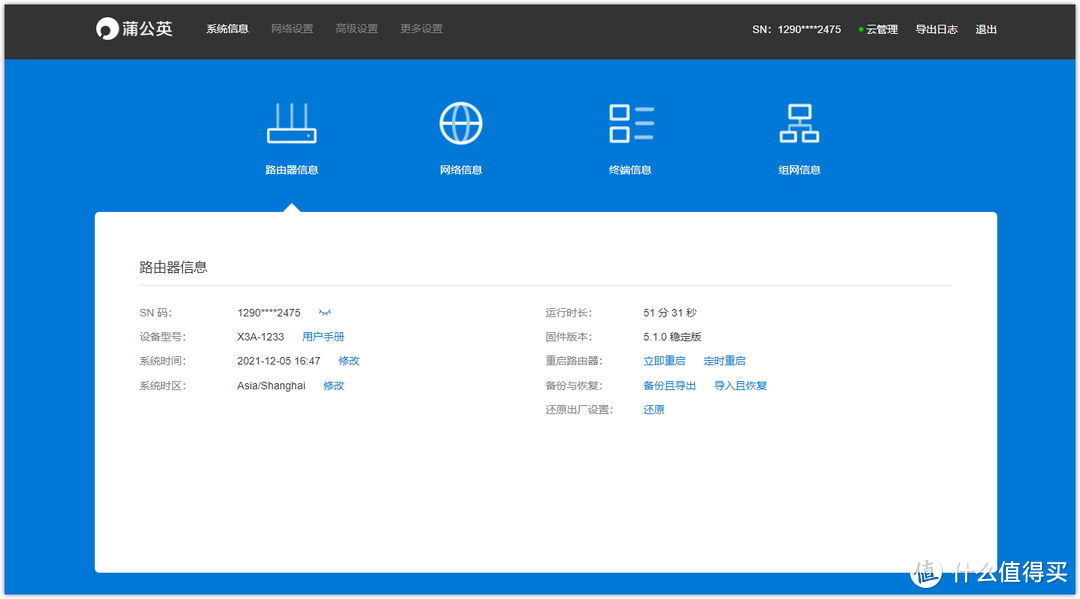The image size is (1080, 599).
Task: Open the 网络设置 menu
Action: pos(292,29)
